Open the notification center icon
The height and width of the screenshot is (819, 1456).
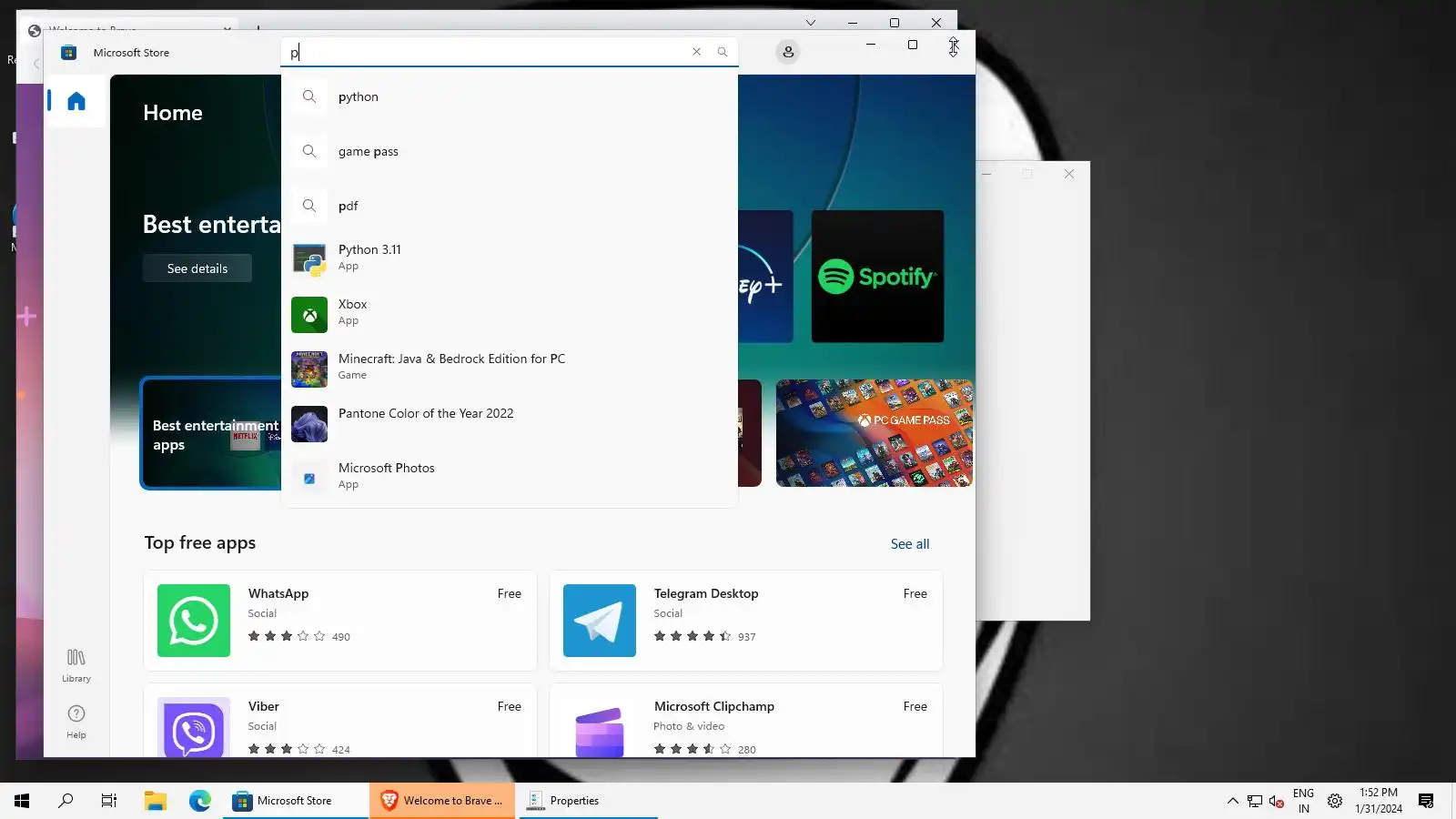[1426, 801]
